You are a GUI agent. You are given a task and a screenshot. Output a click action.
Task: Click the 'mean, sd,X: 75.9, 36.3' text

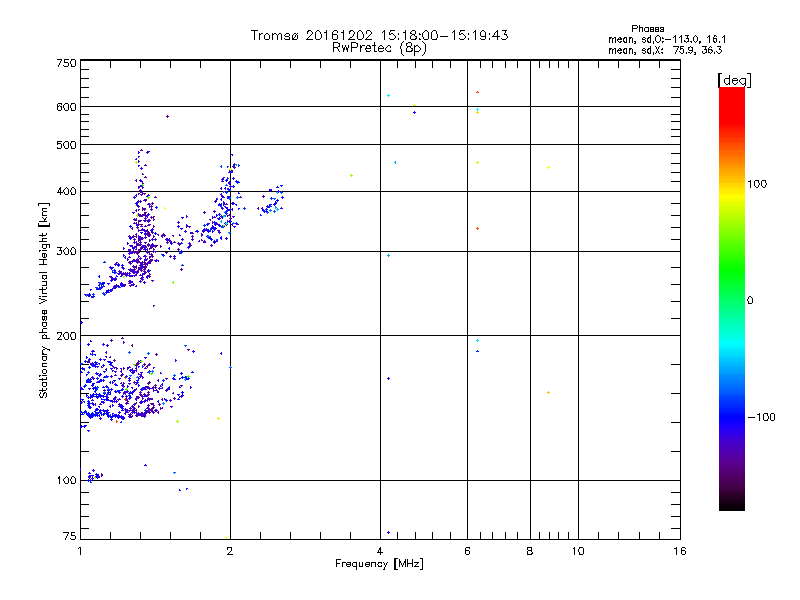(665, 50)
